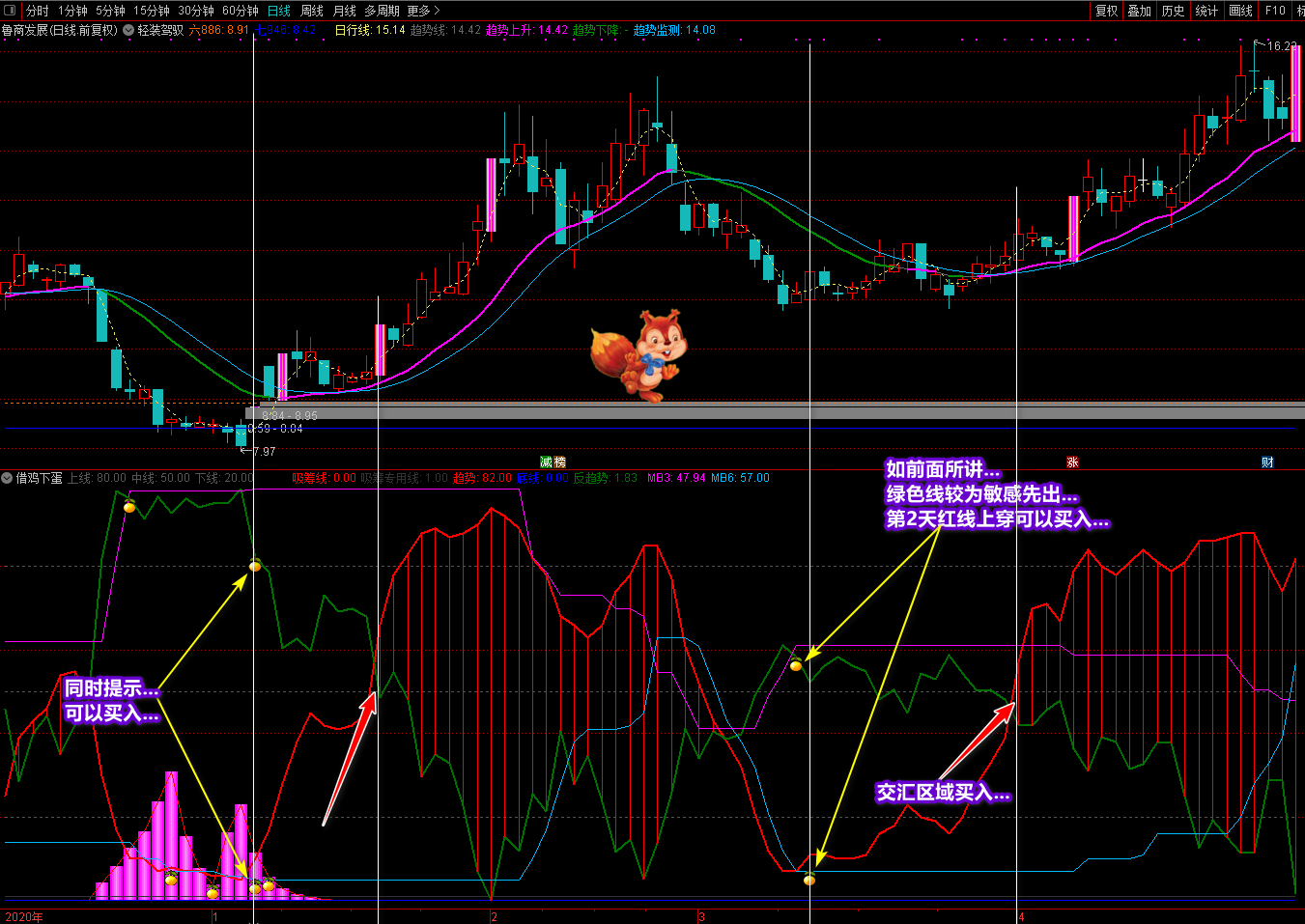Click the MB3: 47.94 value
This screenshot has height=924, width=1305.
tap(676, 478)
